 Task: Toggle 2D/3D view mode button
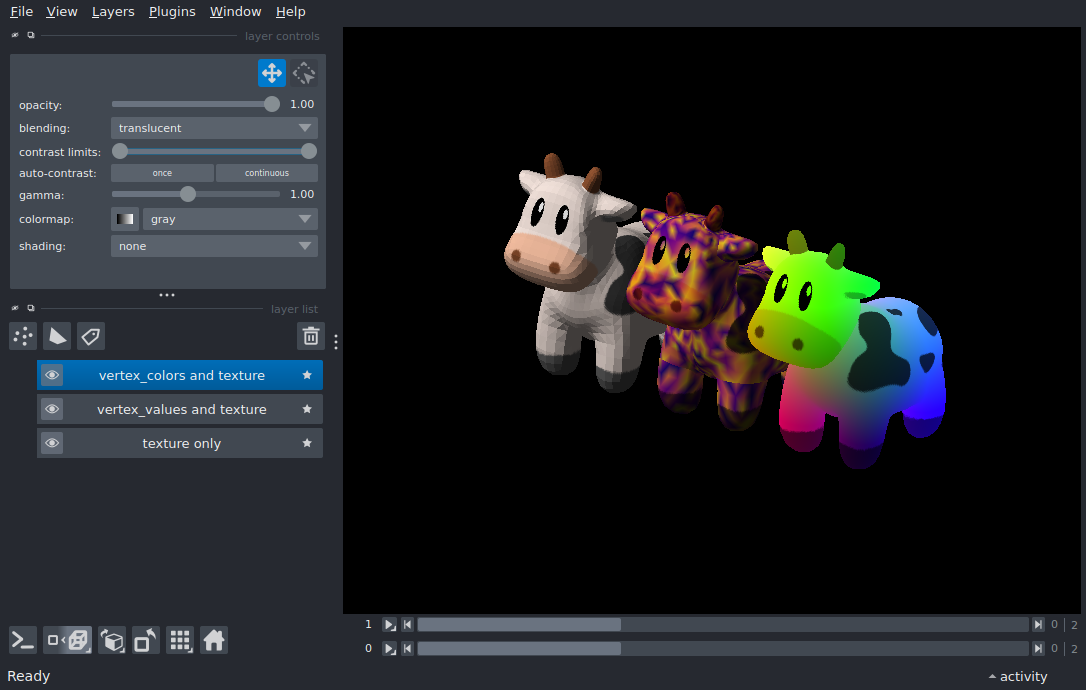(68, 640)
